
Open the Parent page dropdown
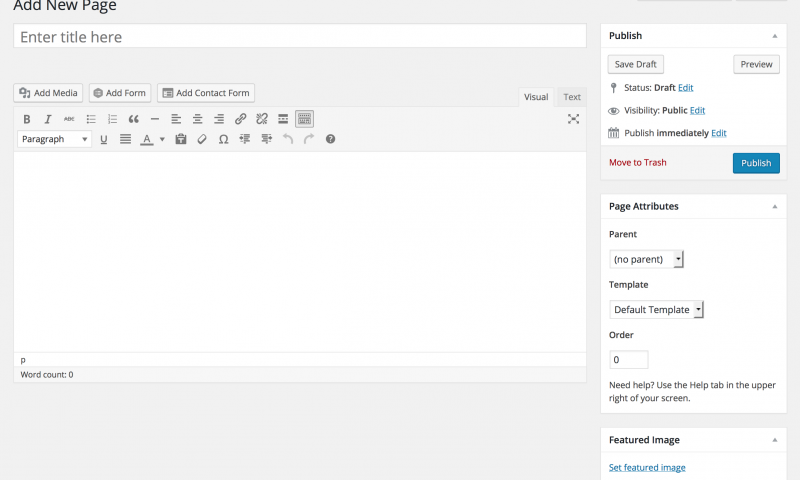[x=646, y=259]
